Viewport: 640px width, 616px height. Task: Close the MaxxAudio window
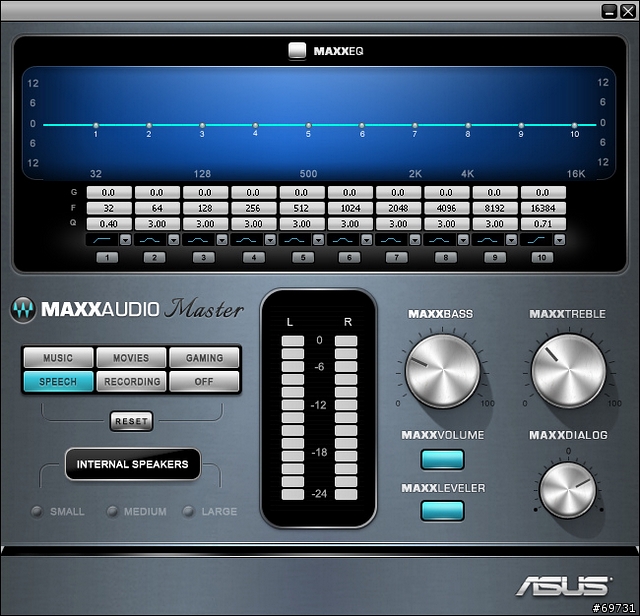[628, 11]
